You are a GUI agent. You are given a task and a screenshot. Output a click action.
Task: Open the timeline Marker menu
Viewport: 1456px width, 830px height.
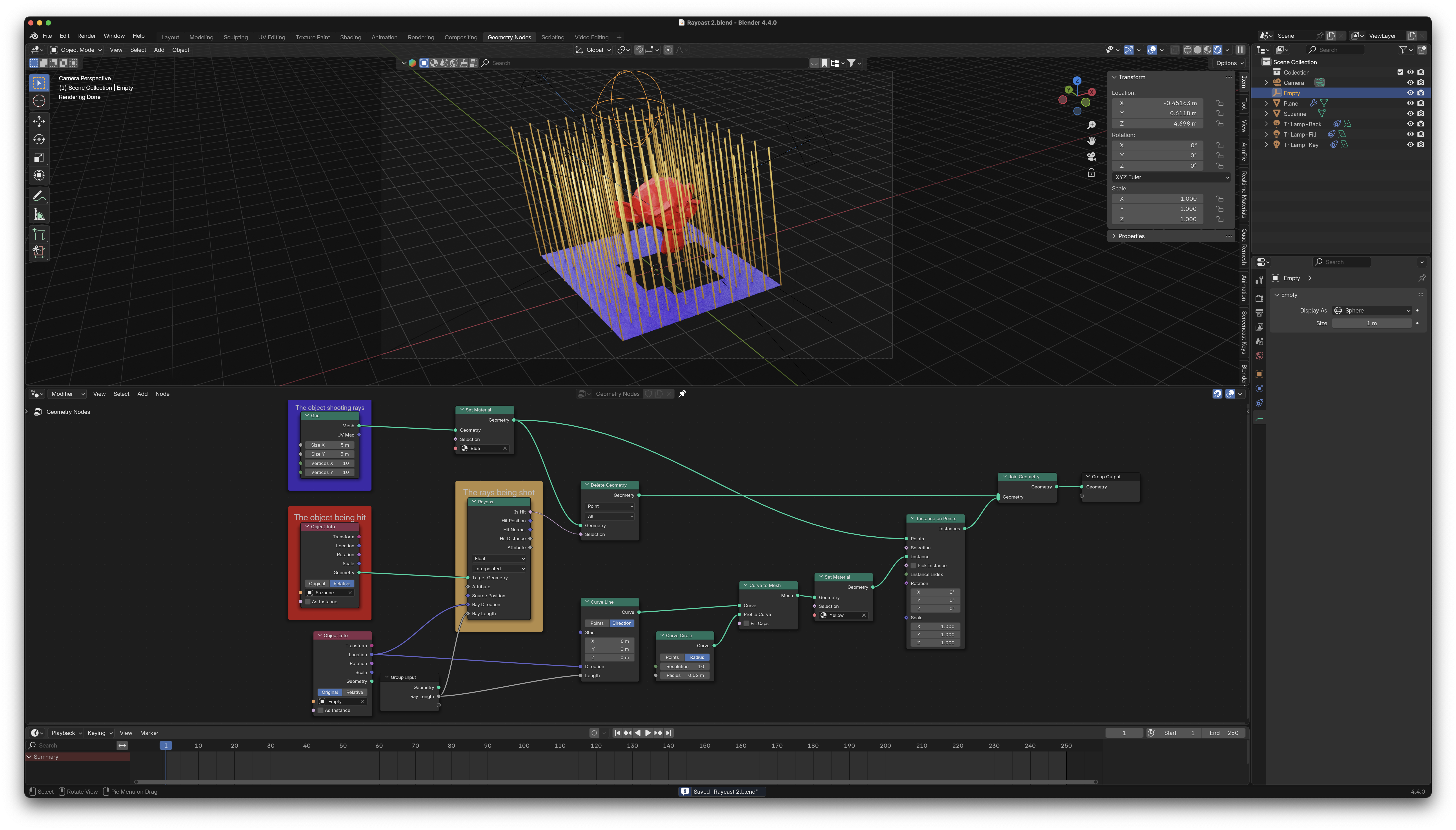[149, 733]
